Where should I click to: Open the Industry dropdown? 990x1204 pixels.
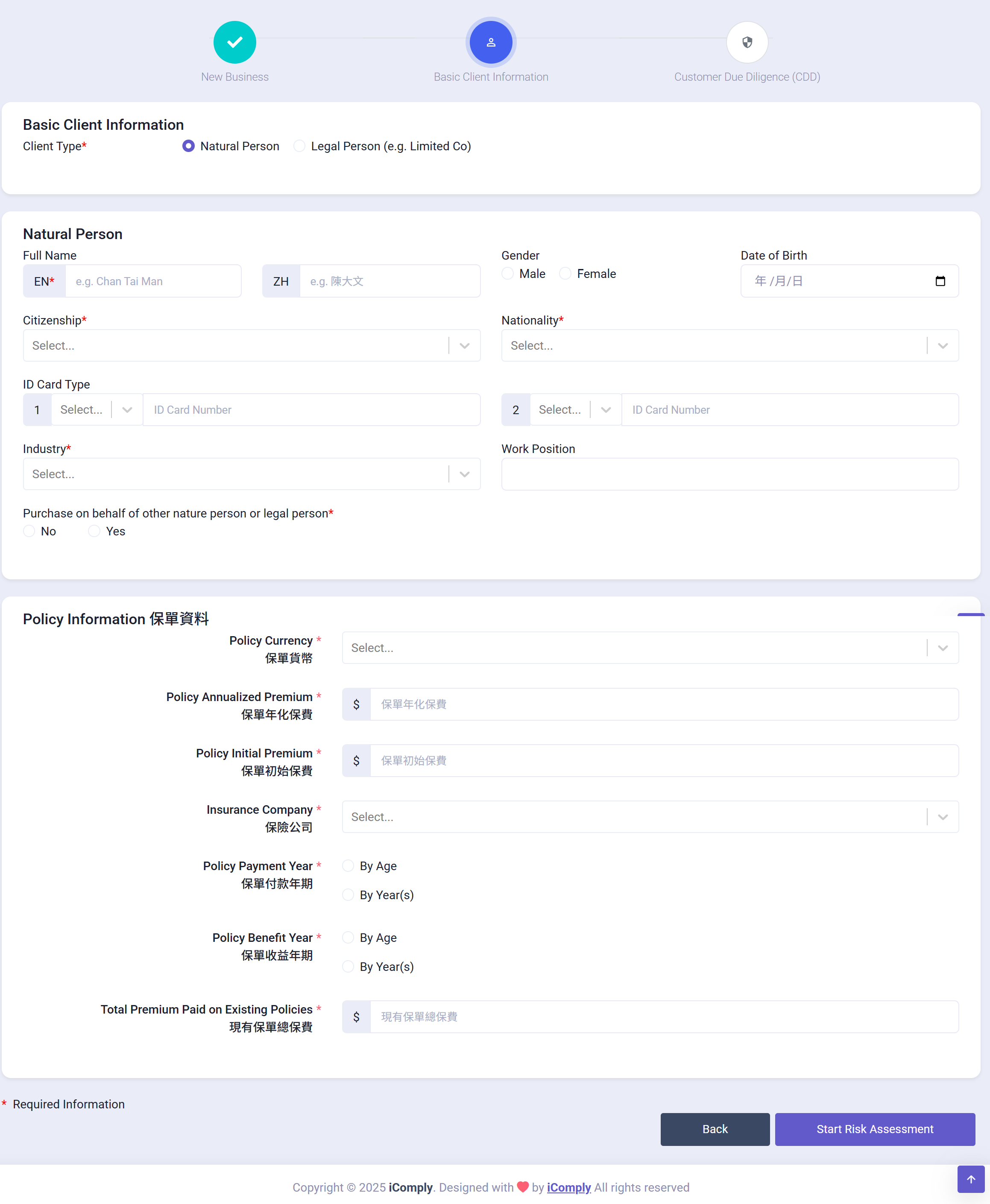(252, 474)
